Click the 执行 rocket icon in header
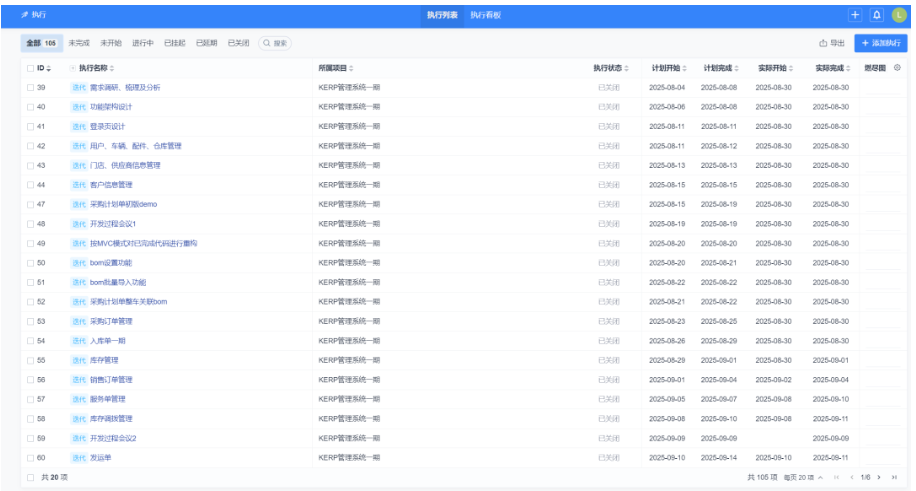This screenshot has width=916, height=491. (x=24, y=15)
